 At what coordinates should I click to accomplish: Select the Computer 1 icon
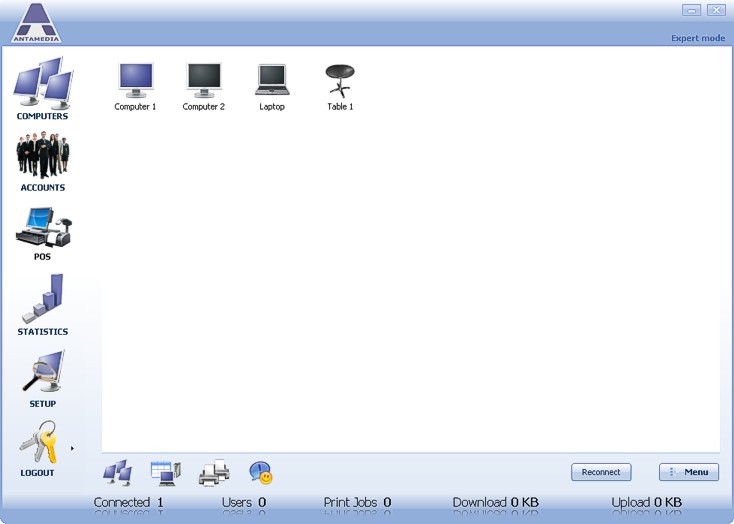point(135,80)
